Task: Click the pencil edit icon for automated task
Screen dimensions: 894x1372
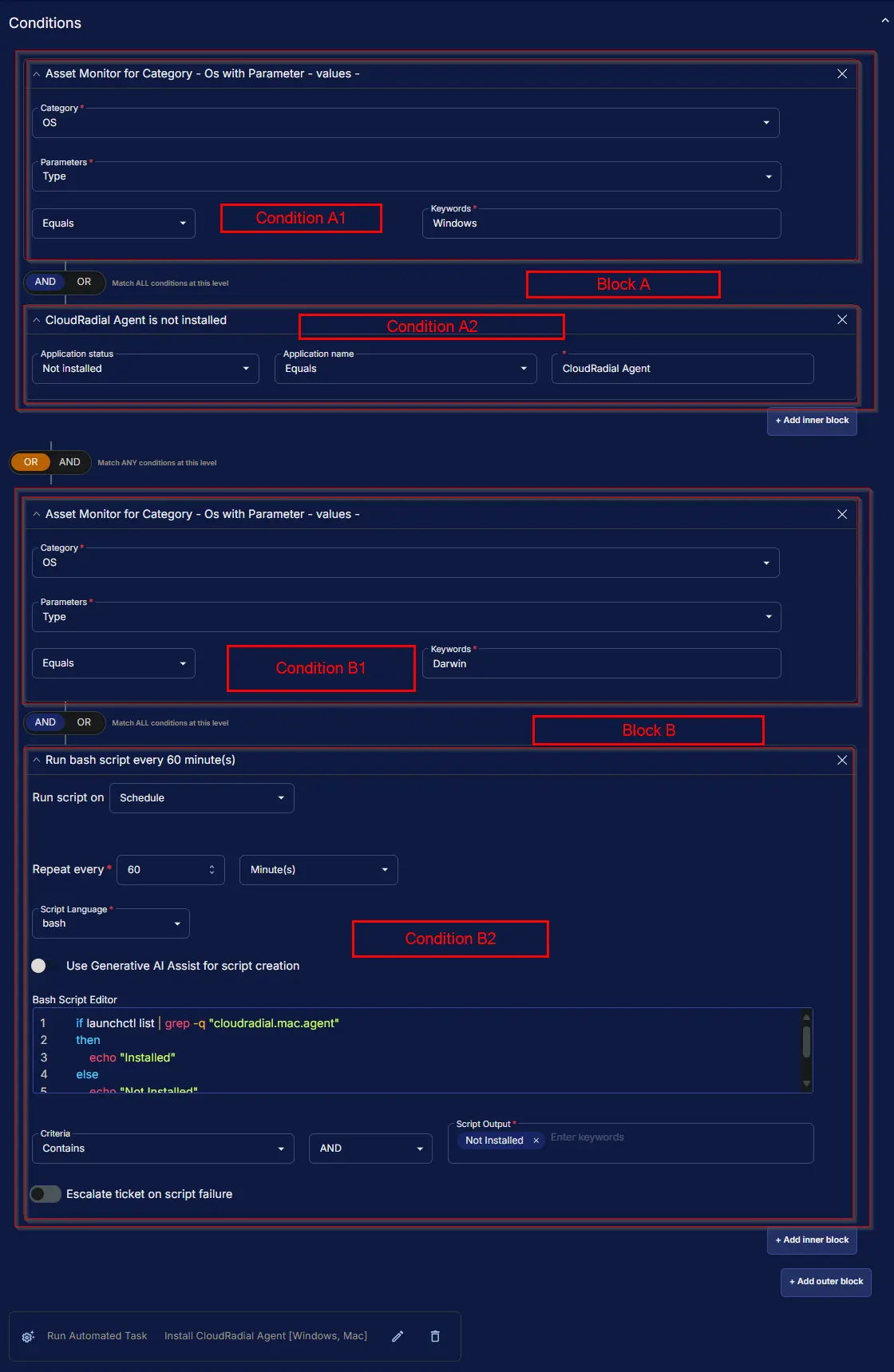Action: (398, 1336)
